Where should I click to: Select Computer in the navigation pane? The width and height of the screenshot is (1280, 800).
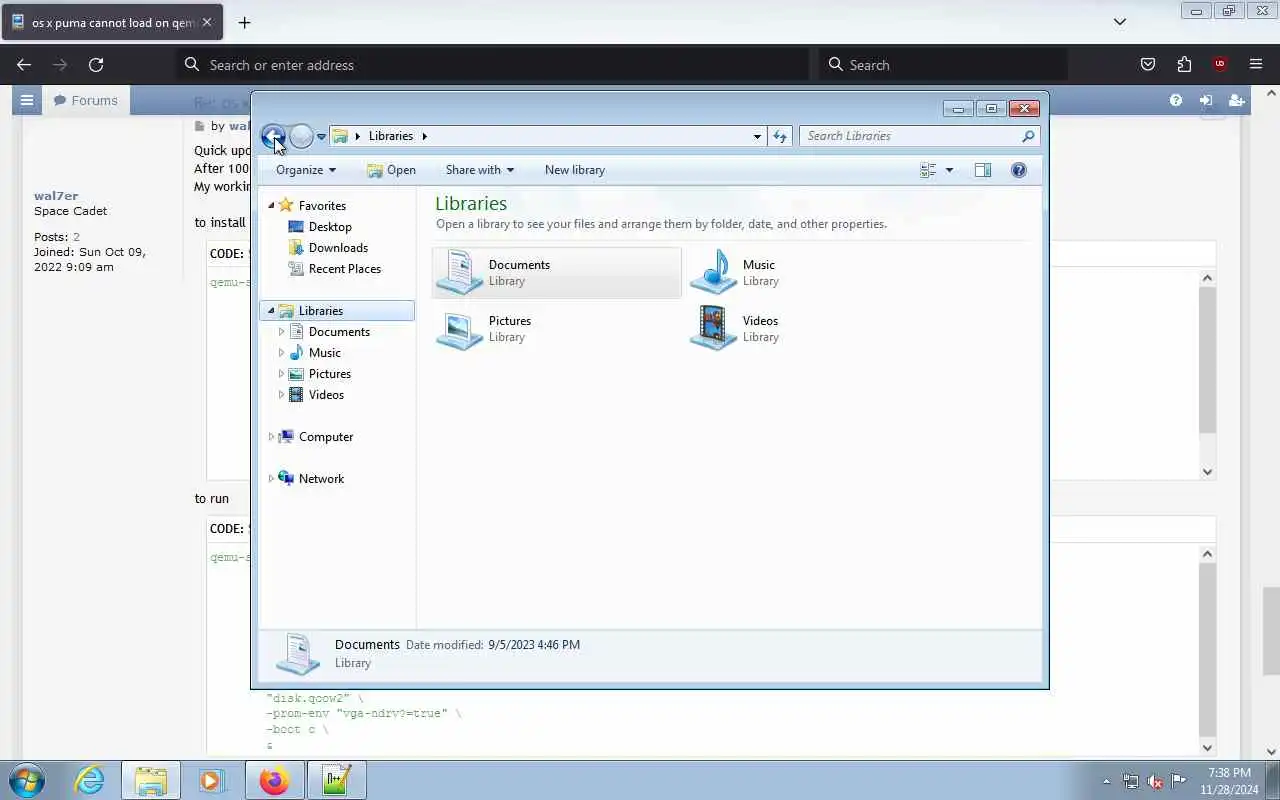tap(325, 437)
